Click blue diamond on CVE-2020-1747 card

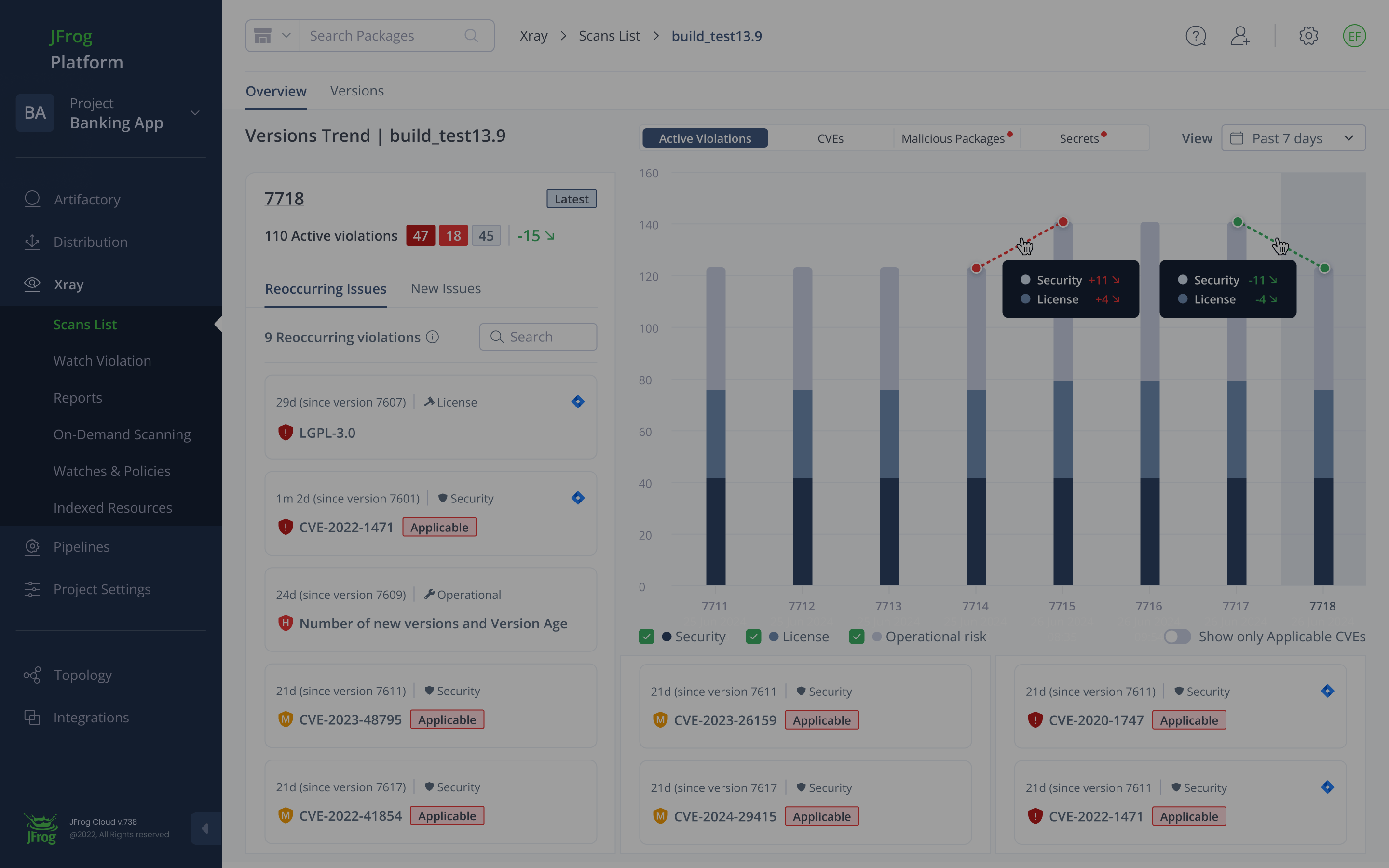point(1327,691)
